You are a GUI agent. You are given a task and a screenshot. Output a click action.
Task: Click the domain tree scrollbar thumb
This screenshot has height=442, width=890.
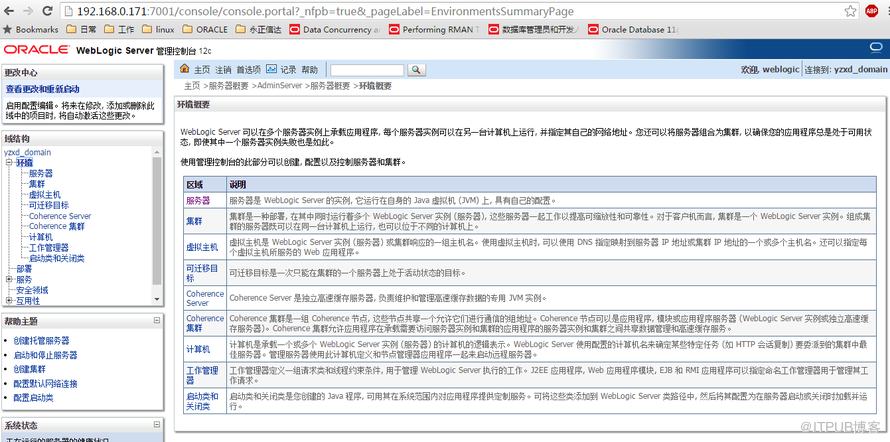pos(157,221)
